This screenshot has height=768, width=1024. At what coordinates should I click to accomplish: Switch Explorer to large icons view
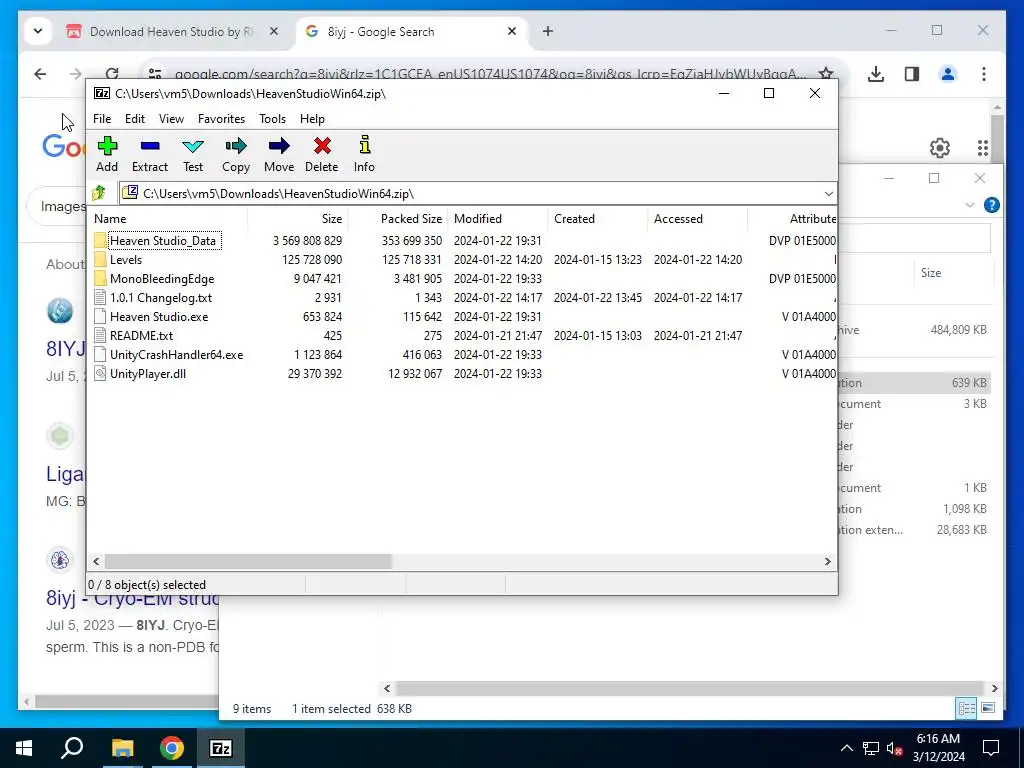tap(988, 708)
